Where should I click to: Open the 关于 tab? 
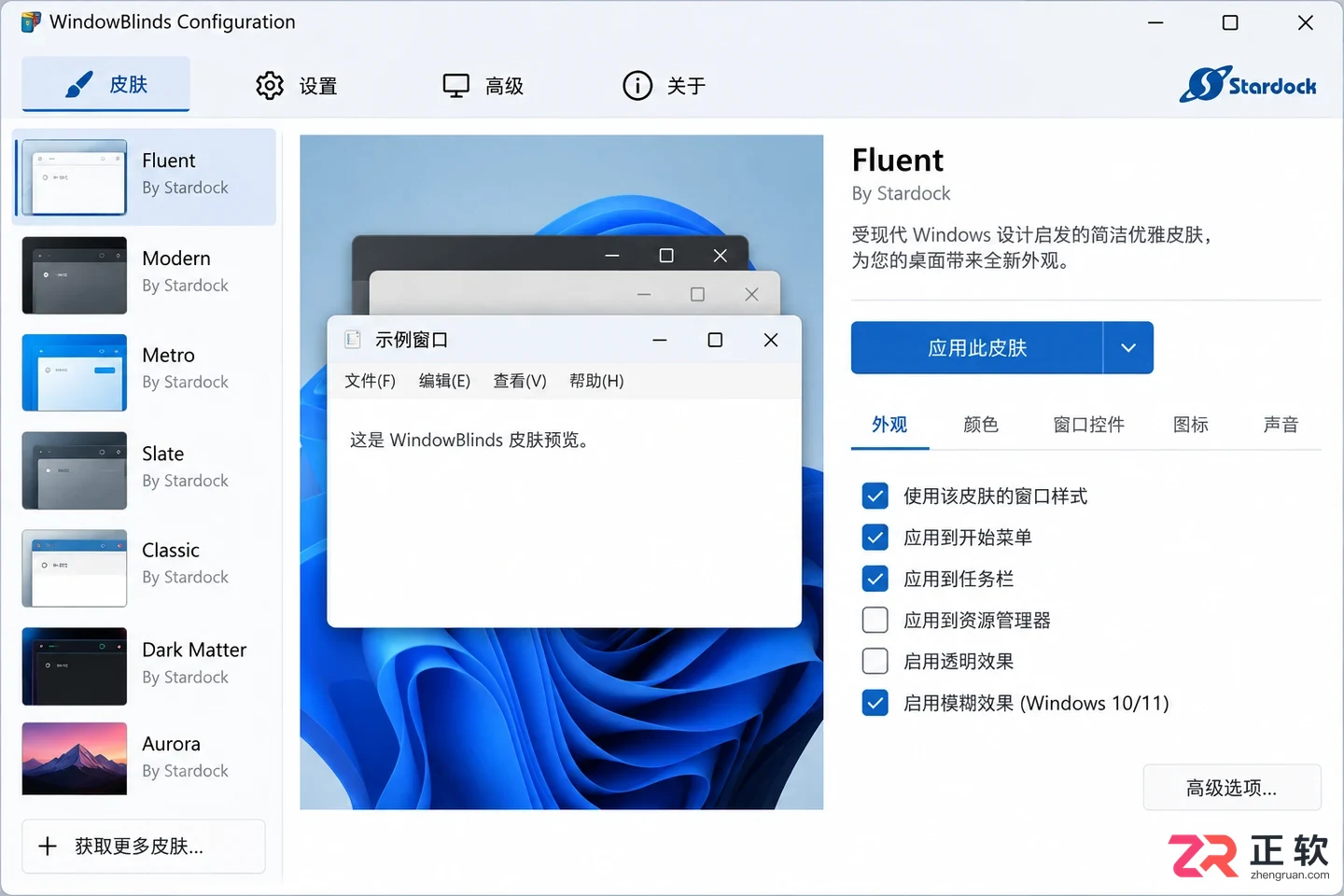(x=665, y=86)
